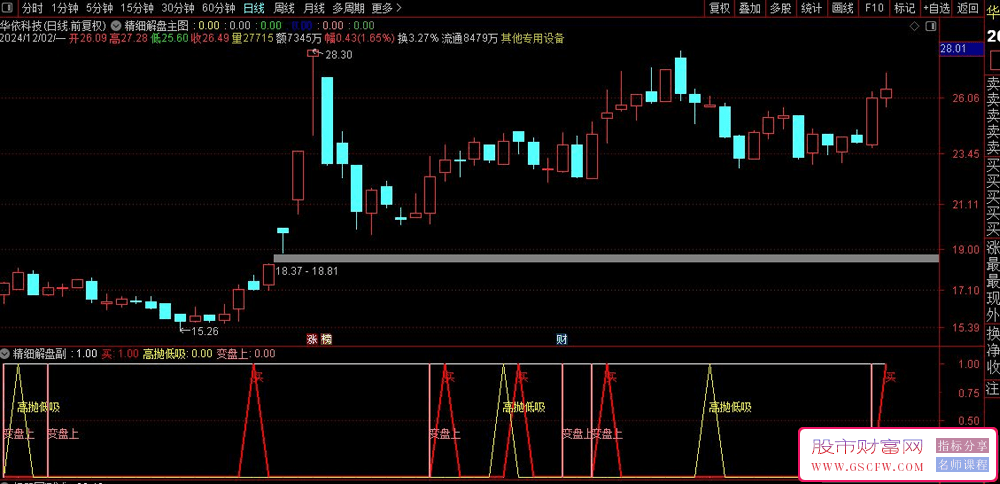Viewport: 1000px width, 484px height.
Task: Switch to the 5分钟 period tab
Action: click(x=99, y=8)
